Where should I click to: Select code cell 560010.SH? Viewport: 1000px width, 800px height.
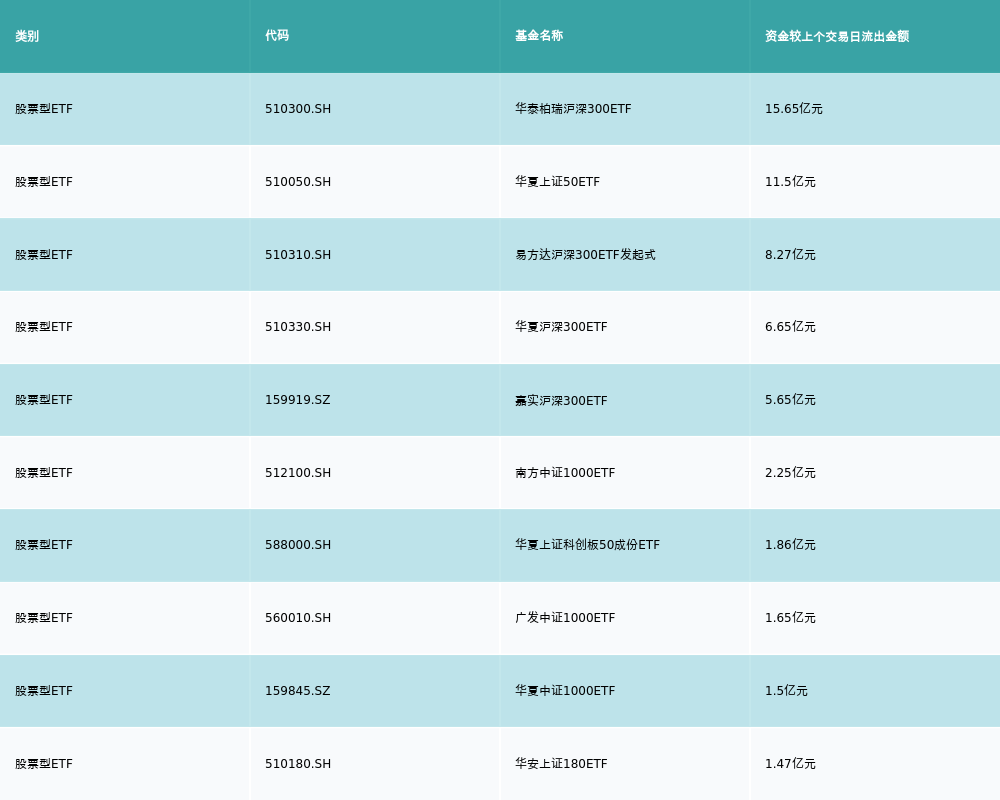pos(298,618)
